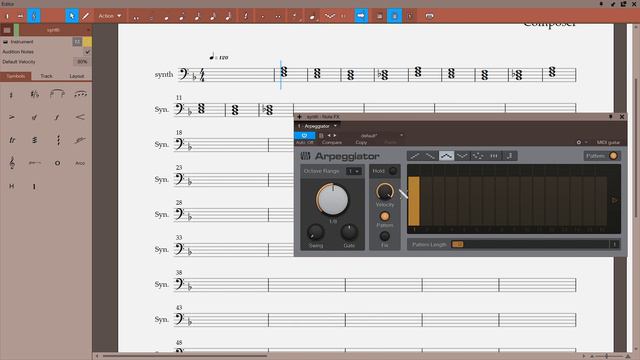Select the next preset arrow
The height and width of the screenshot is (360, 640).
pyautogui.click(x=335, y=135)
